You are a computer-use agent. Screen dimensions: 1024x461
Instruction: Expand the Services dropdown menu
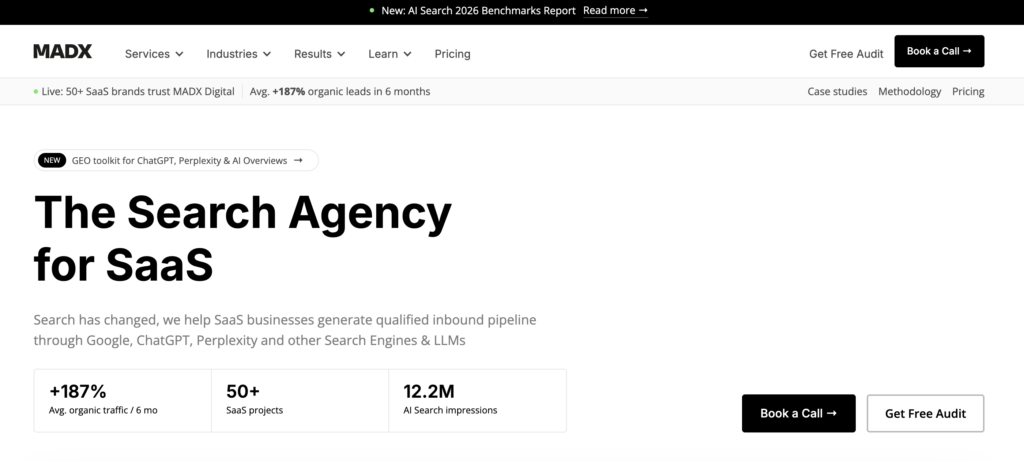(154, 54)
